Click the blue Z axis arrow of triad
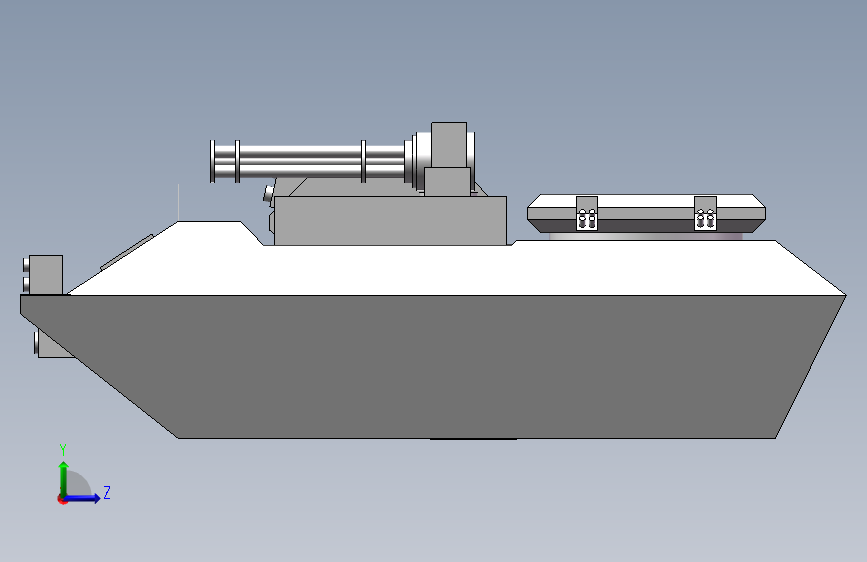Image resolution: width=867 pixels, height=562 pixels. click(83, 498)
